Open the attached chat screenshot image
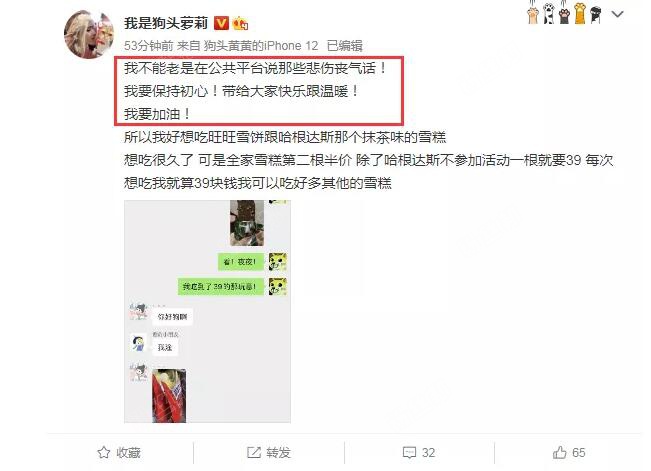 tap(207, 312)
